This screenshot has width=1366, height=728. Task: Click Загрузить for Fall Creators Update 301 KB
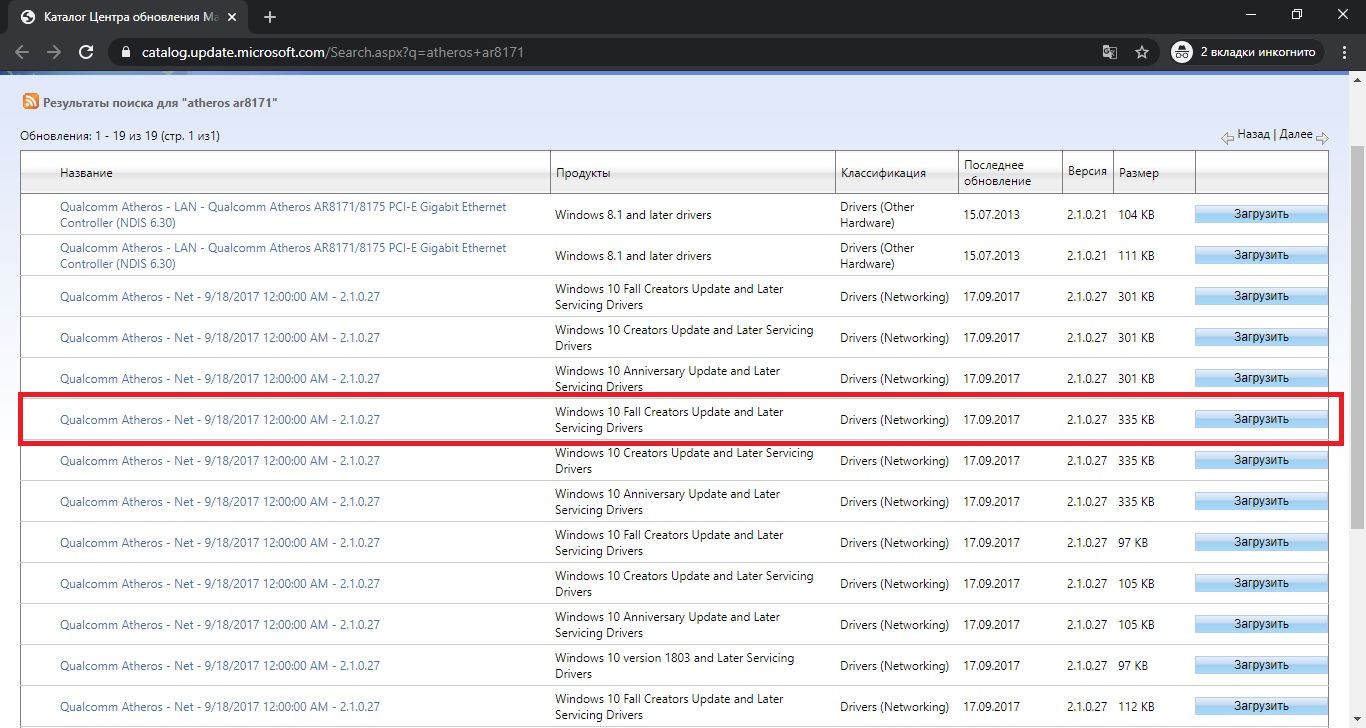[1261, 296]
